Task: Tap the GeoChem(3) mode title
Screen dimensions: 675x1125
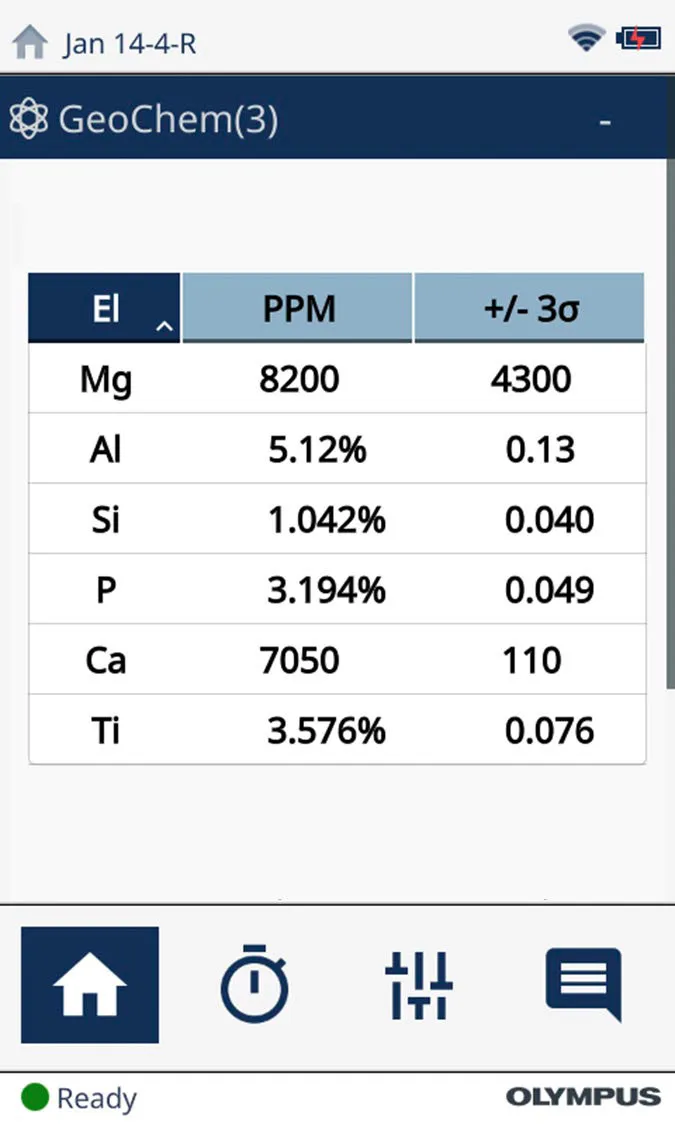Action: pos(168,120)
